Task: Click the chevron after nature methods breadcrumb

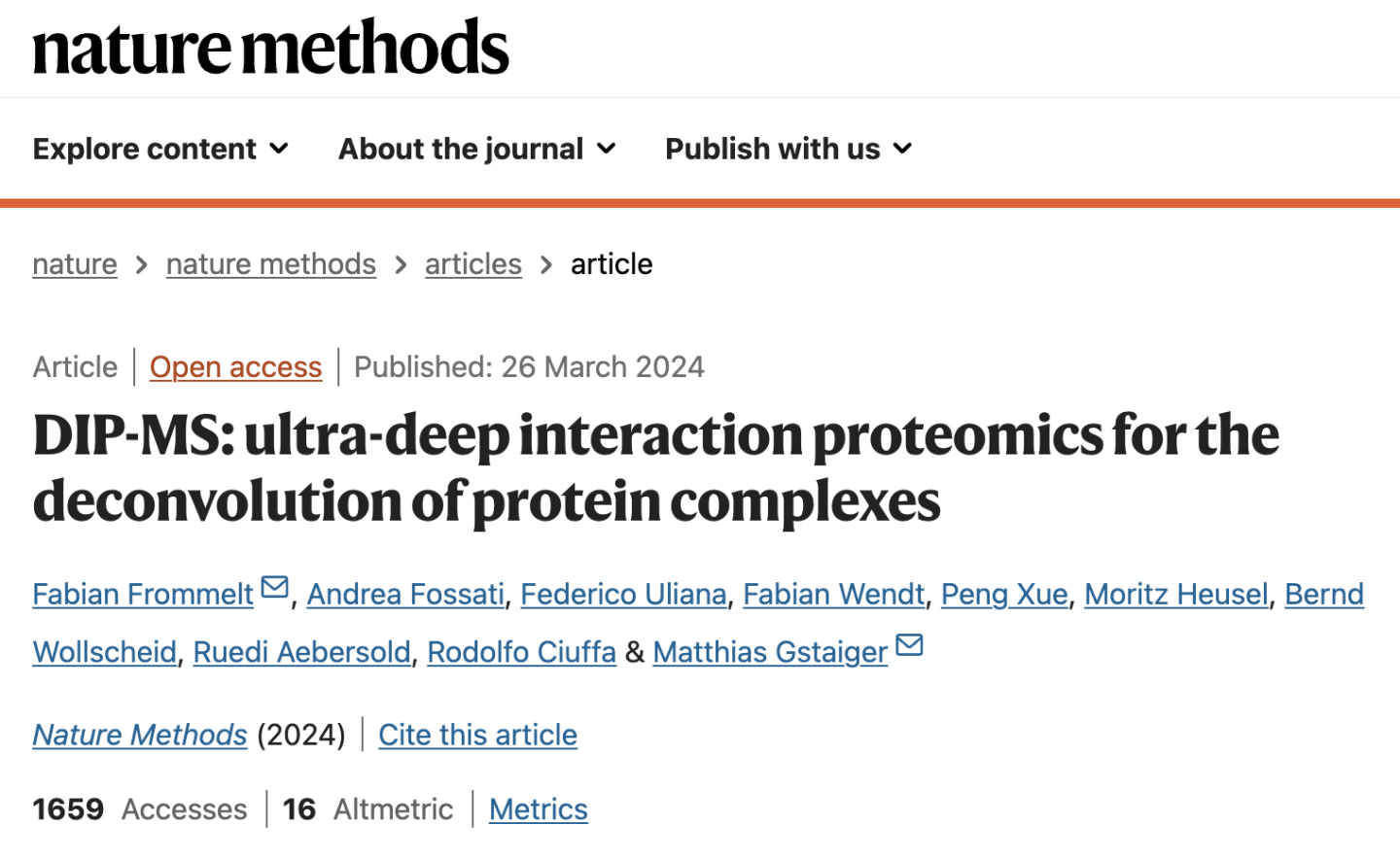Action: tap(400, 263)
